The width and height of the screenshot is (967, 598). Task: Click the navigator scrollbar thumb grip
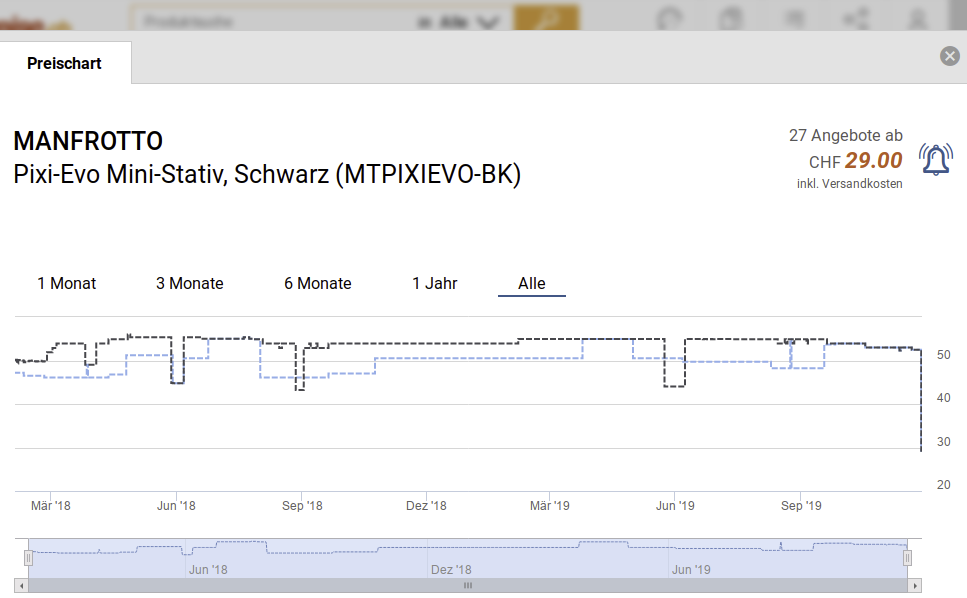point(467,585)
